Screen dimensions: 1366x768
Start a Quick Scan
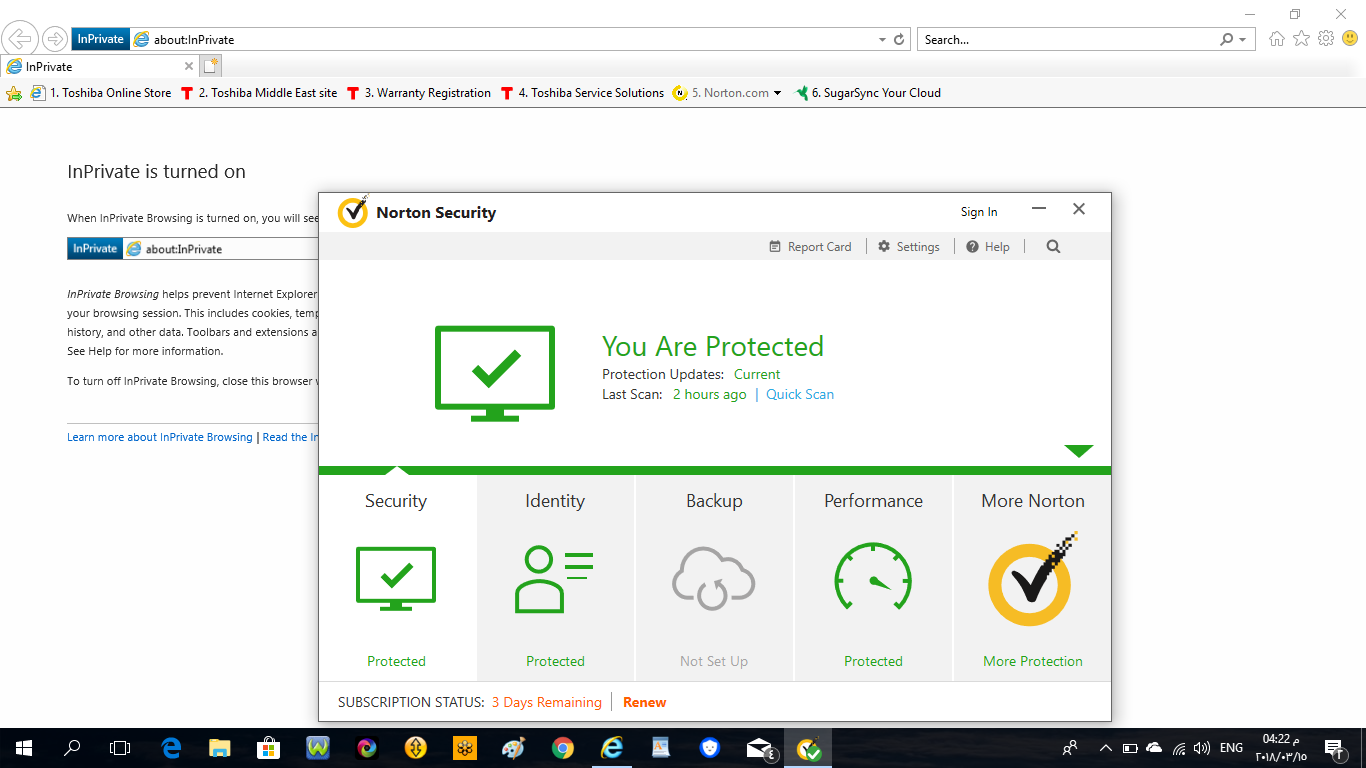[800, 394]
